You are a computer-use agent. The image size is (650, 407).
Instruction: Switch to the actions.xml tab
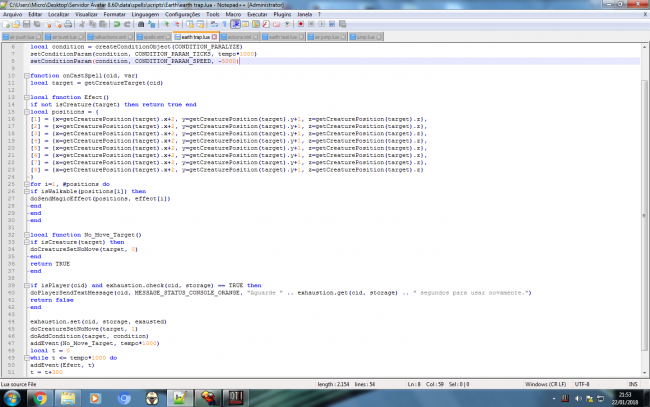point(239,37)
